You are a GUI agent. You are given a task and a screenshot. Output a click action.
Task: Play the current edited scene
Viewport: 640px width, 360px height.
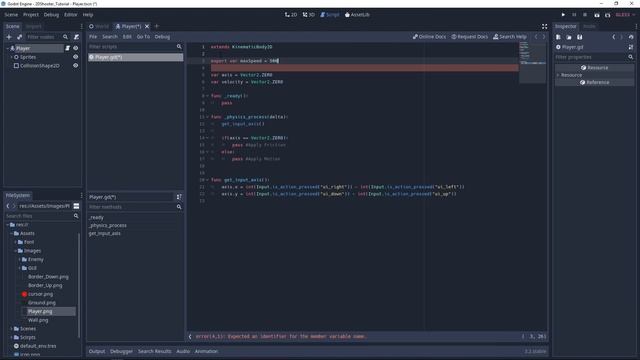[597, 15]
